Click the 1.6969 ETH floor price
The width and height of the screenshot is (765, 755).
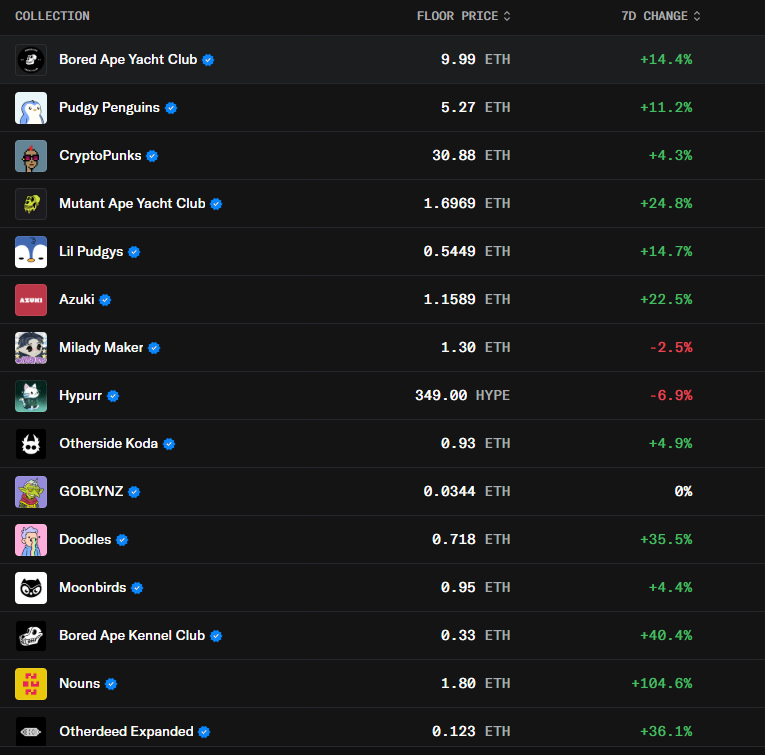click(x=467, y=203)
